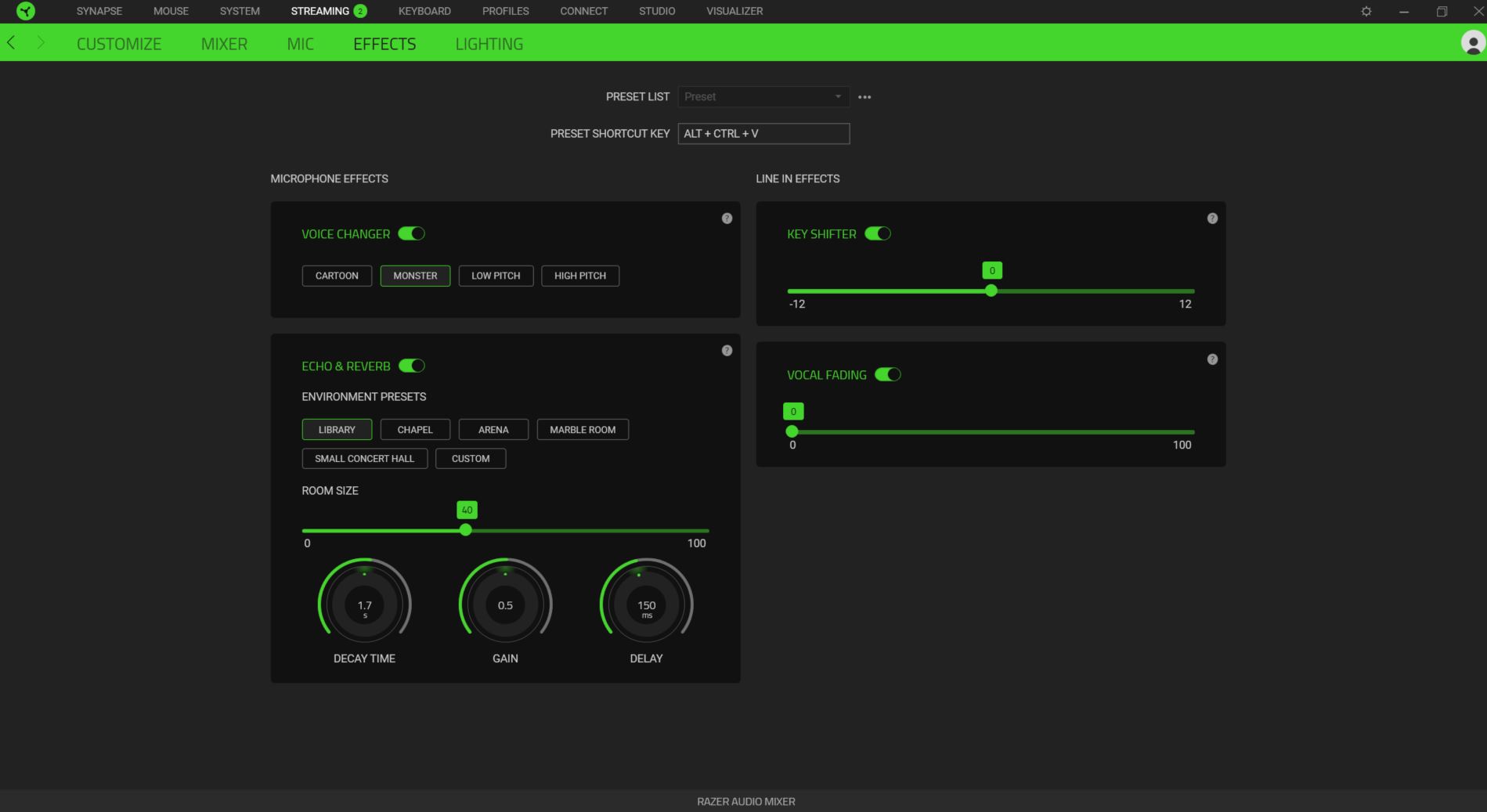Pick the Arena environment preset
1487x812 pixels.
[493, 430]
